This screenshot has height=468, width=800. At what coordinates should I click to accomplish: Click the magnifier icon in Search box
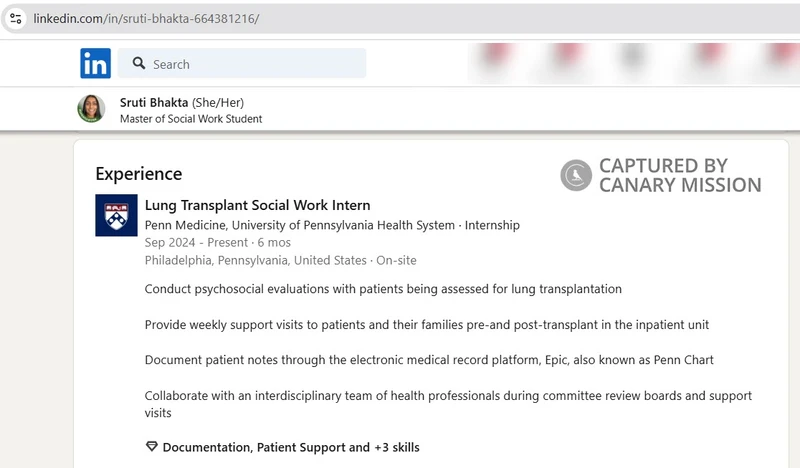[x=137, y=64]
